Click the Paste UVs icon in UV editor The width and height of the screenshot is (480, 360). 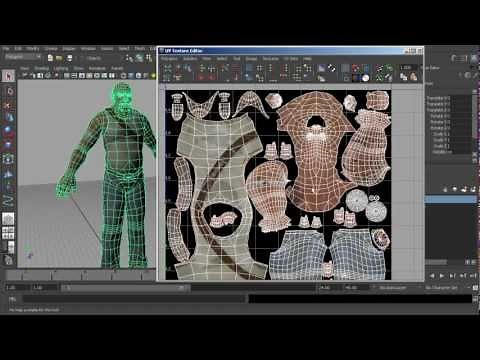[x=413, y=77]
